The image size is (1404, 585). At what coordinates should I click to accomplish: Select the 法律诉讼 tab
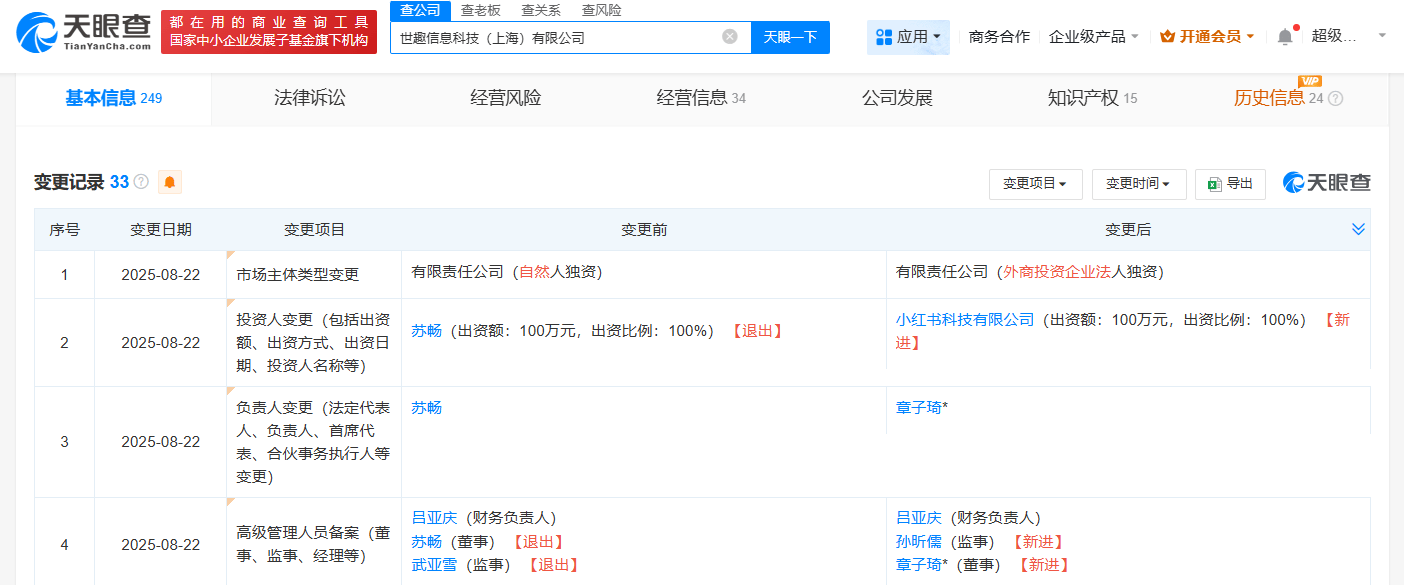click(x=310, y=98)
